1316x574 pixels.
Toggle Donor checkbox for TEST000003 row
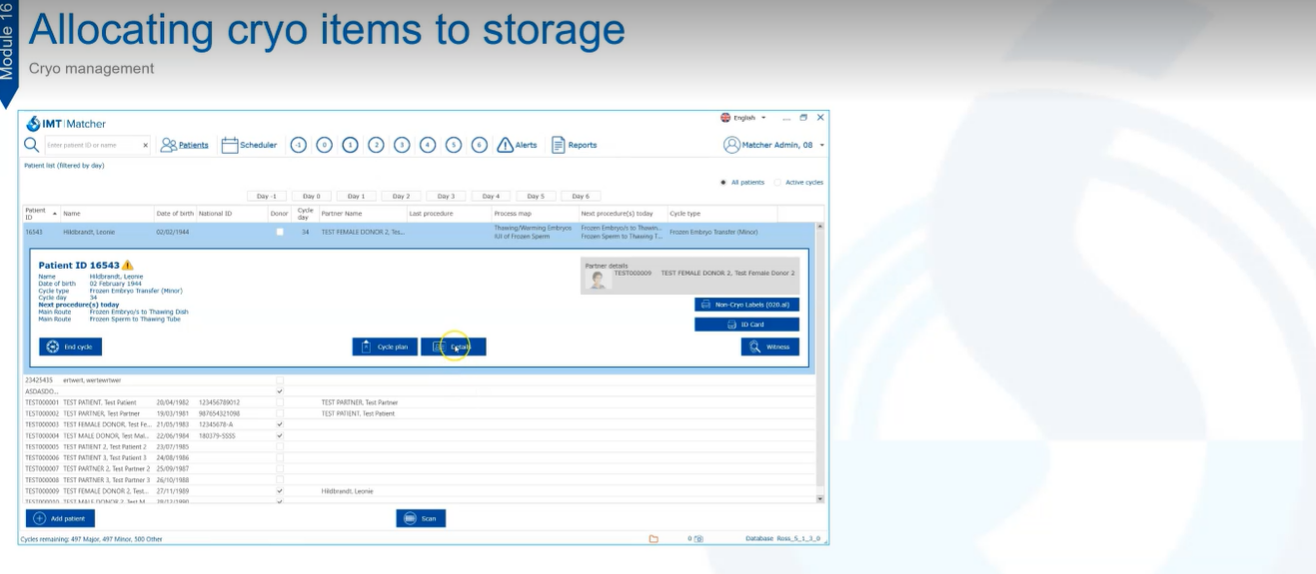280,424
